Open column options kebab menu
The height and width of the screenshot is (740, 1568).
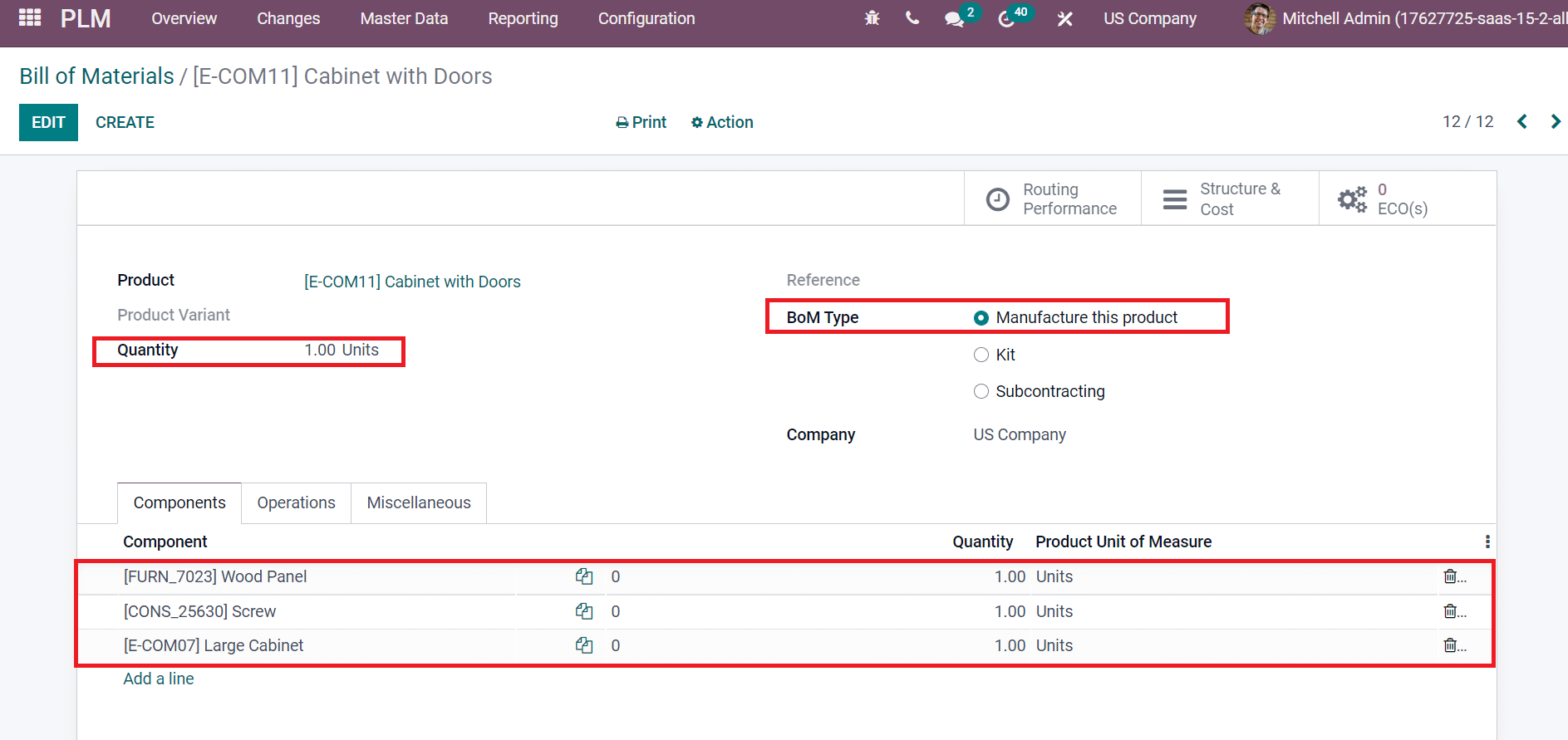click(x=1487, y=542)
